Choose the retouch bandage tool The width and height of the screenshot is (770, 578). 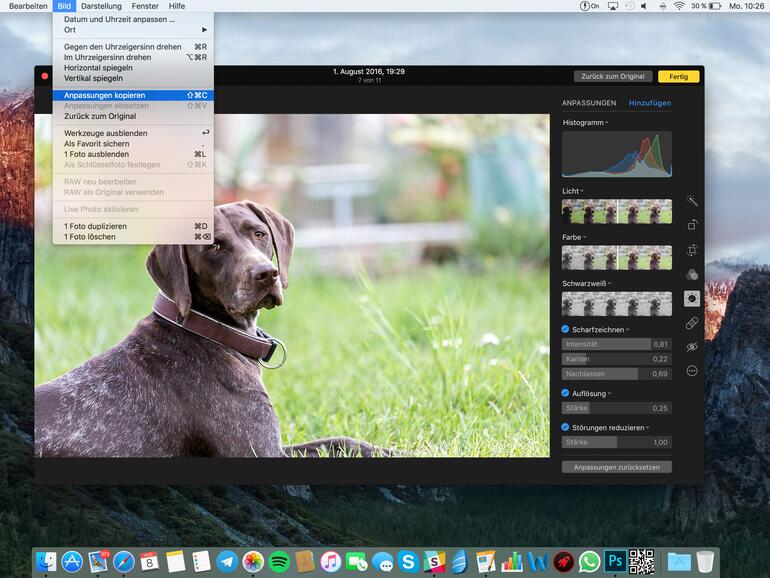click(692, 323)
